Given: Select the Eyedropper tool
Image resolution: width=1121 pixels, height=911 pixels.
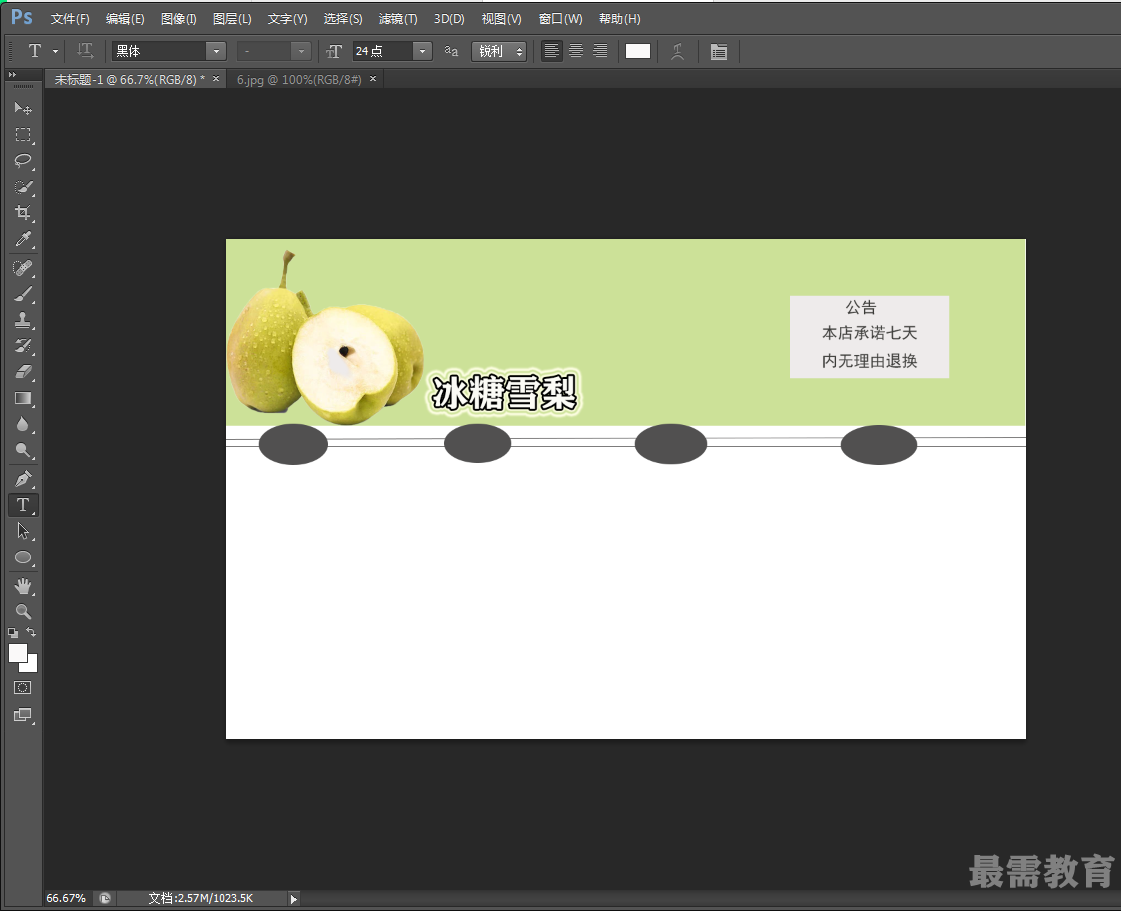Looking at the screenshot, I should coord(23,239).
